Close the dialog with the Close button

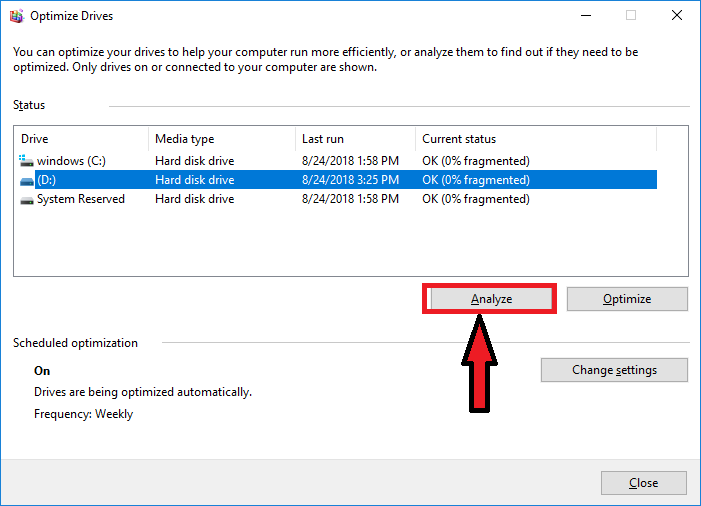pos(643,483)
